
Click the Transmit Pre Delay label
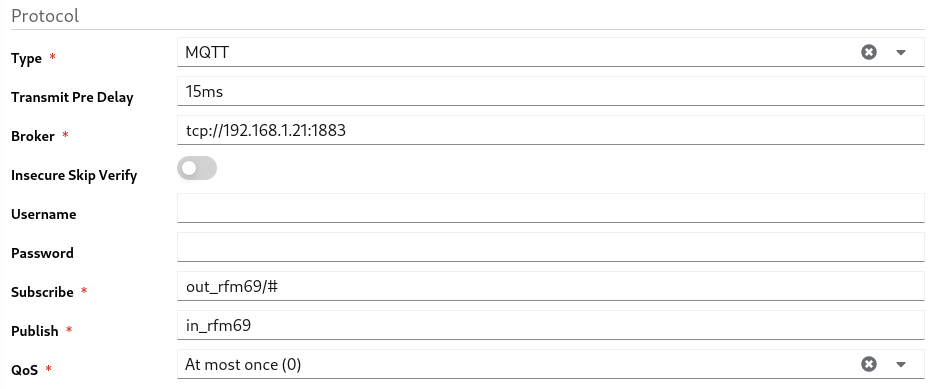pyautogui.click(x=72, y=97)
